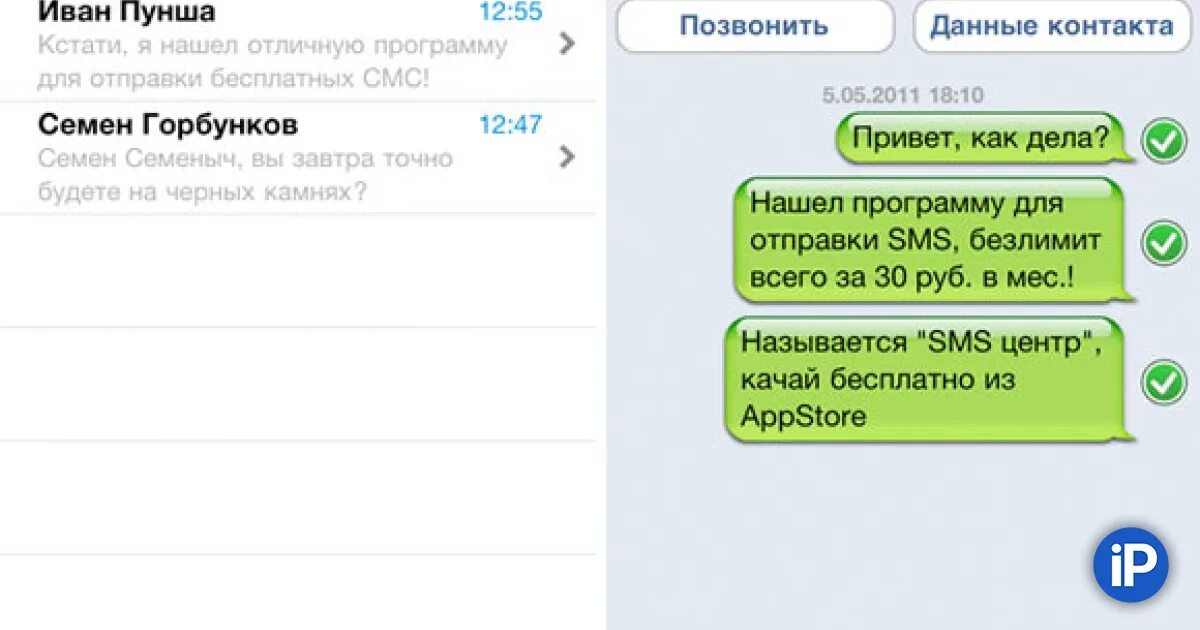Click checkmark beside "Нашел программу" message
Screen dimensions: 1200x630
point(1164,242)
